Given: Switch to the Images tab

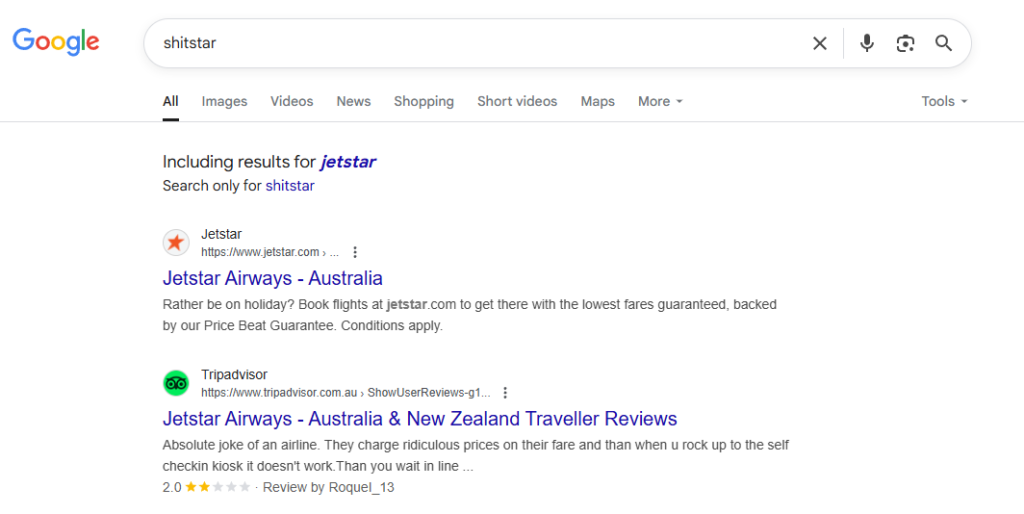Looking at the screenshot, I should click(x=224, y=101).
